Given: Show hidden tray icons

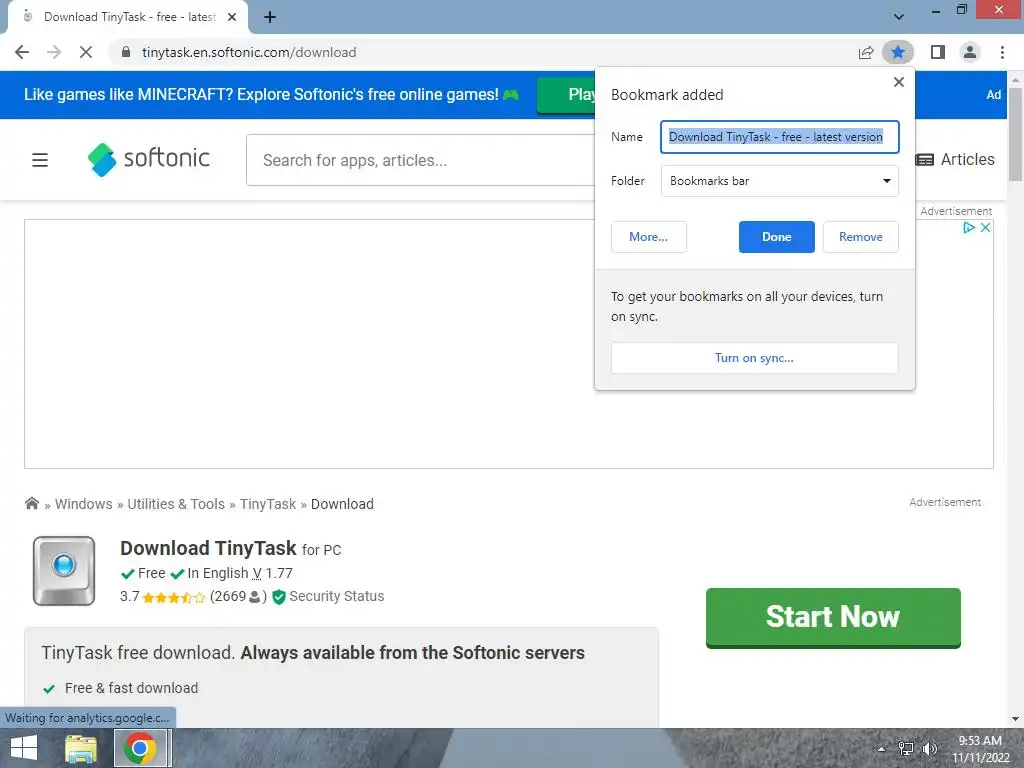Looking at the screenshot, I should click(x=882, y=748).
